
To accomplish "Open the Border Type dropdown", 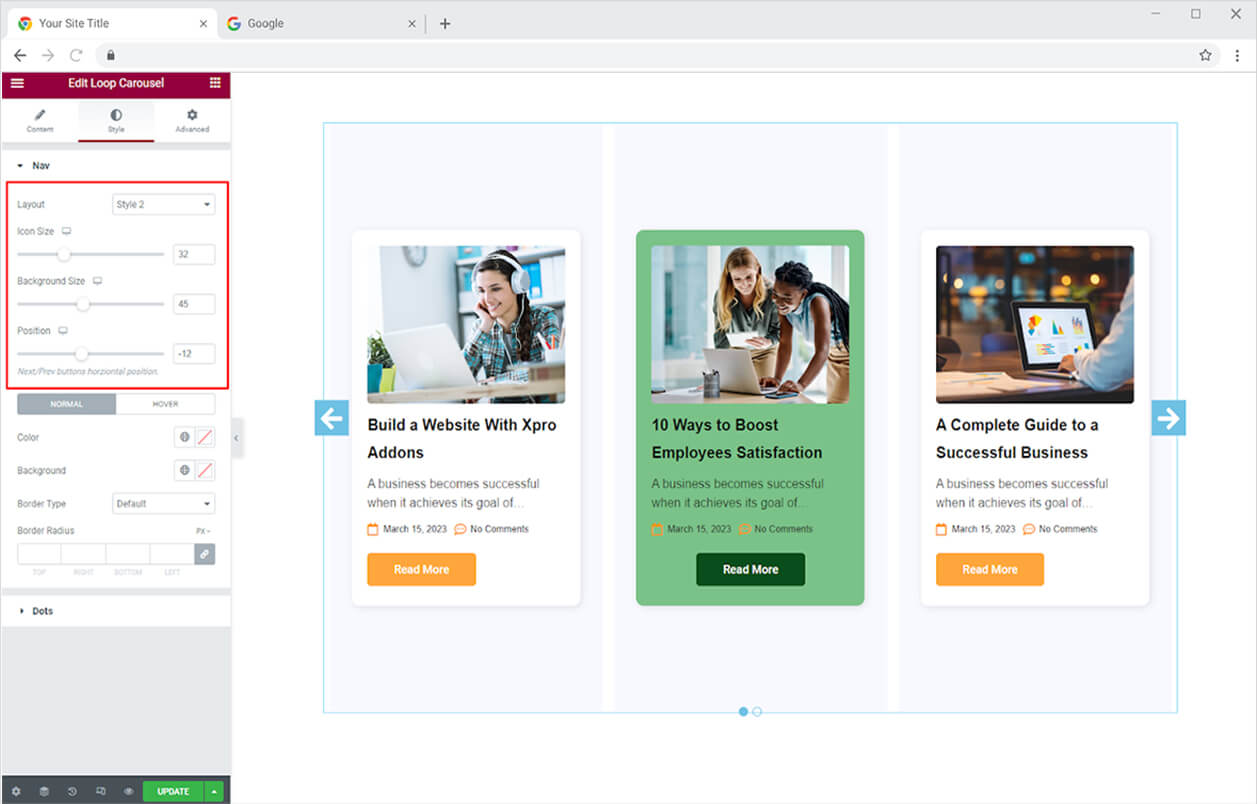I will [x=163, y=504].
